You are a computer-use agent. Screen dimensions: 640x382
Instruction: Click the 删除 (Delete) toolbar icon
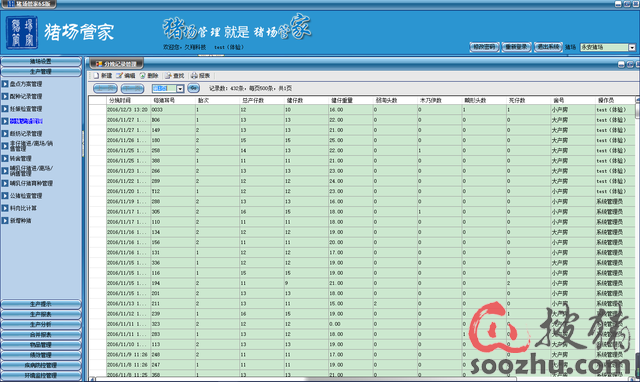(x=142, y=76)
